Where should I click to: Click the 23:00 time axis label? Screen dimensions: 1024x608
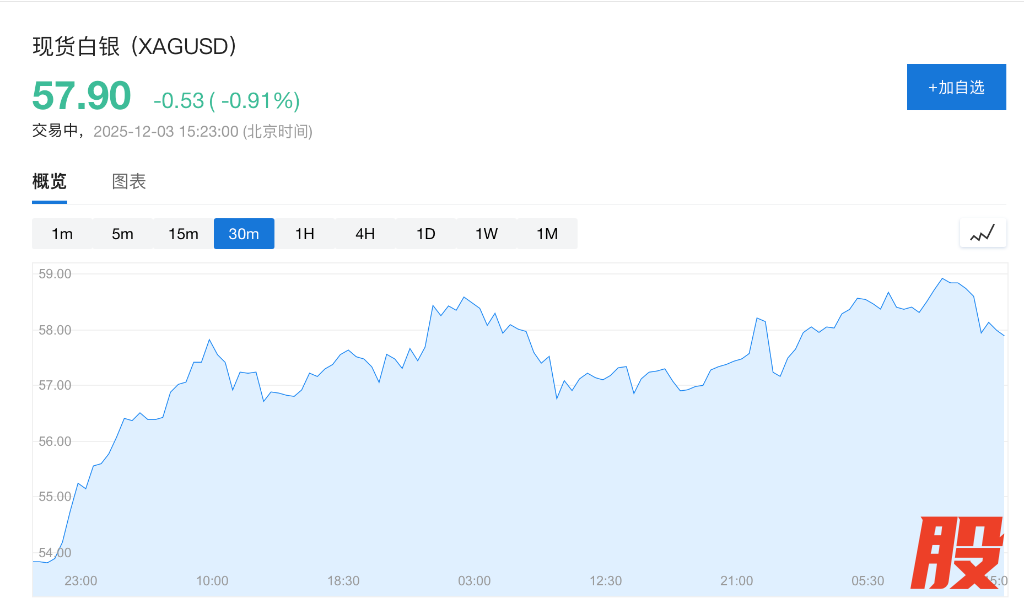(80, 581)
